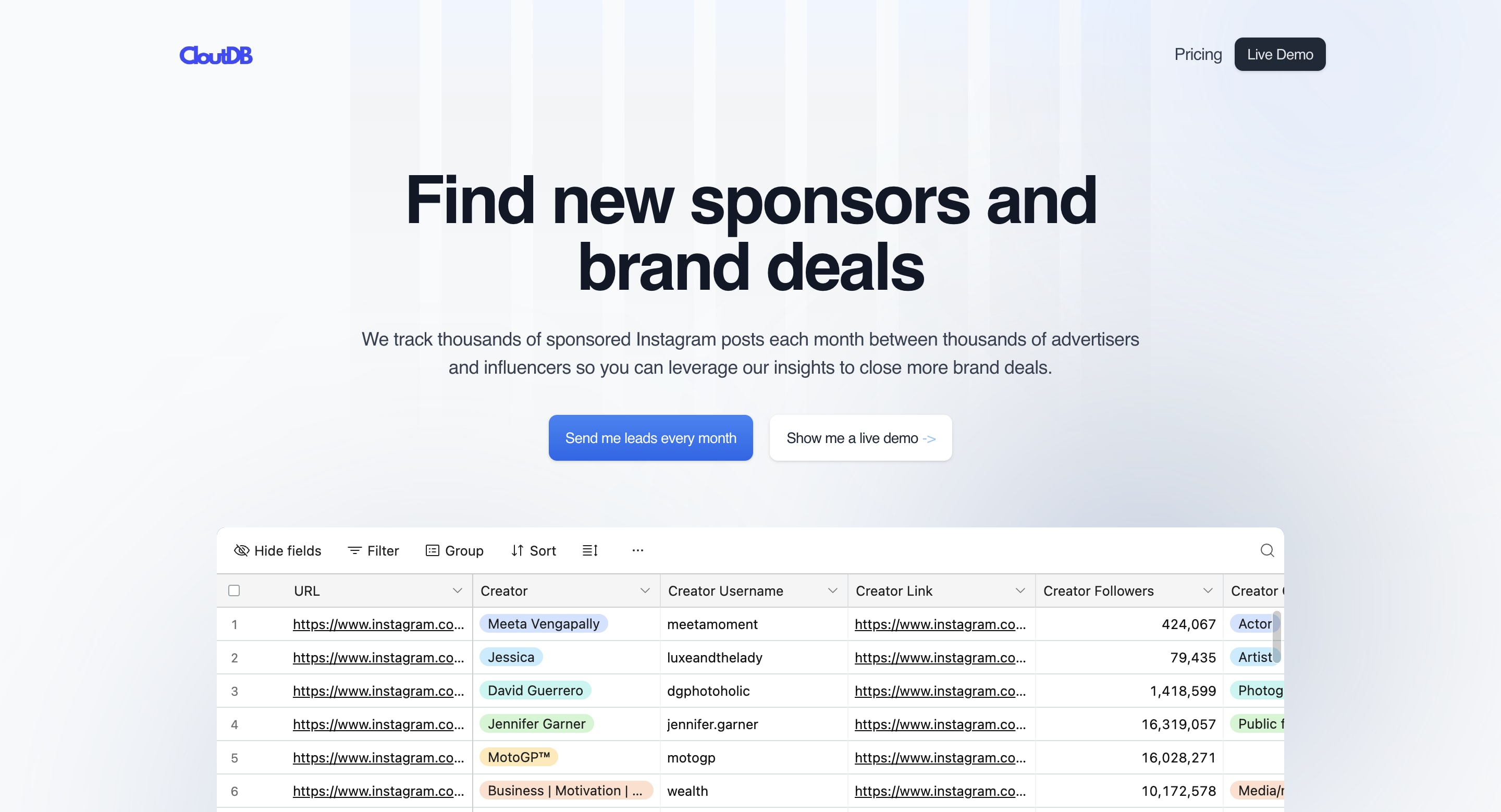Click the Jennifer Garner creator tag
1501x812 pixels.
[537, 724]
